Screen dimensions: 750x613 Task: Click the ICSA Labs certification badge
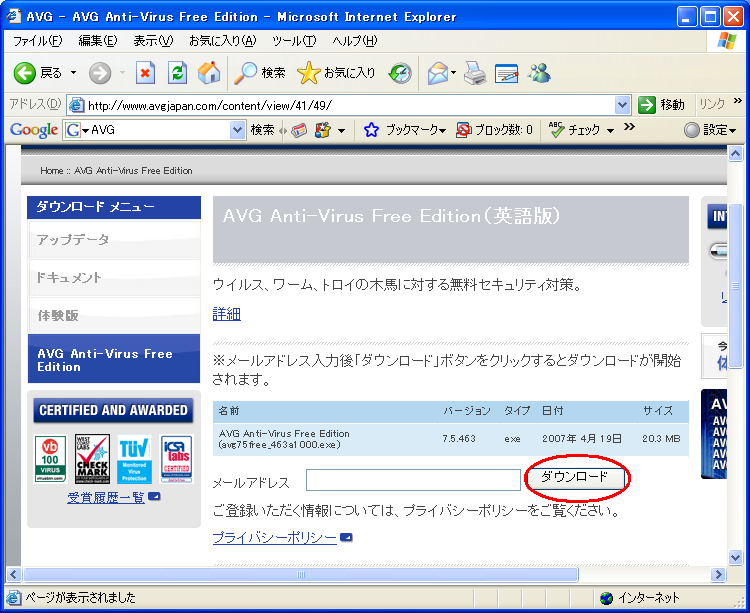(177, 459)
